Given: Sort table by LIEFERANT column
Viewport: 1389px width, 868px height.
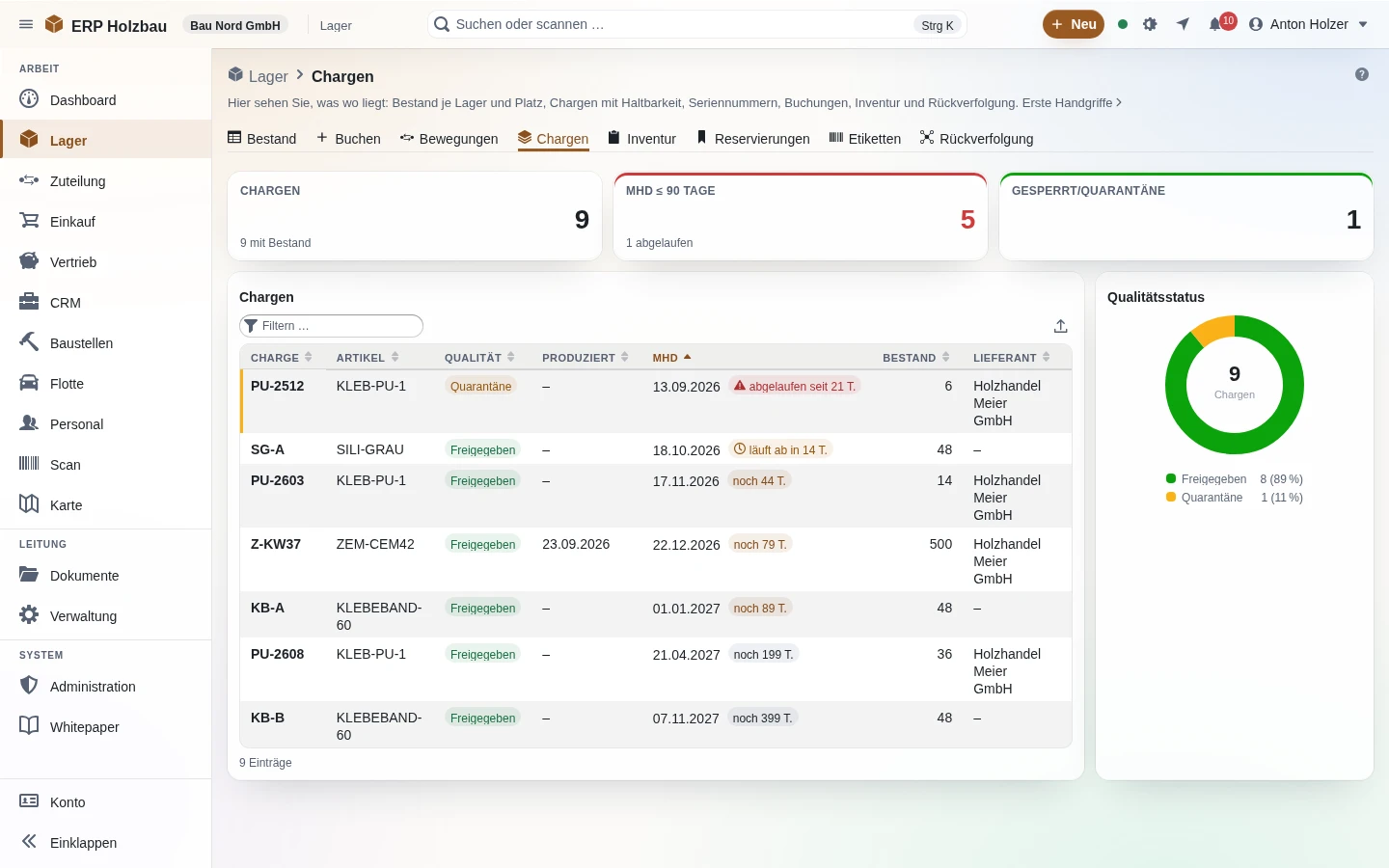Looking at the screenshot, I should [x=1012, y=357].
